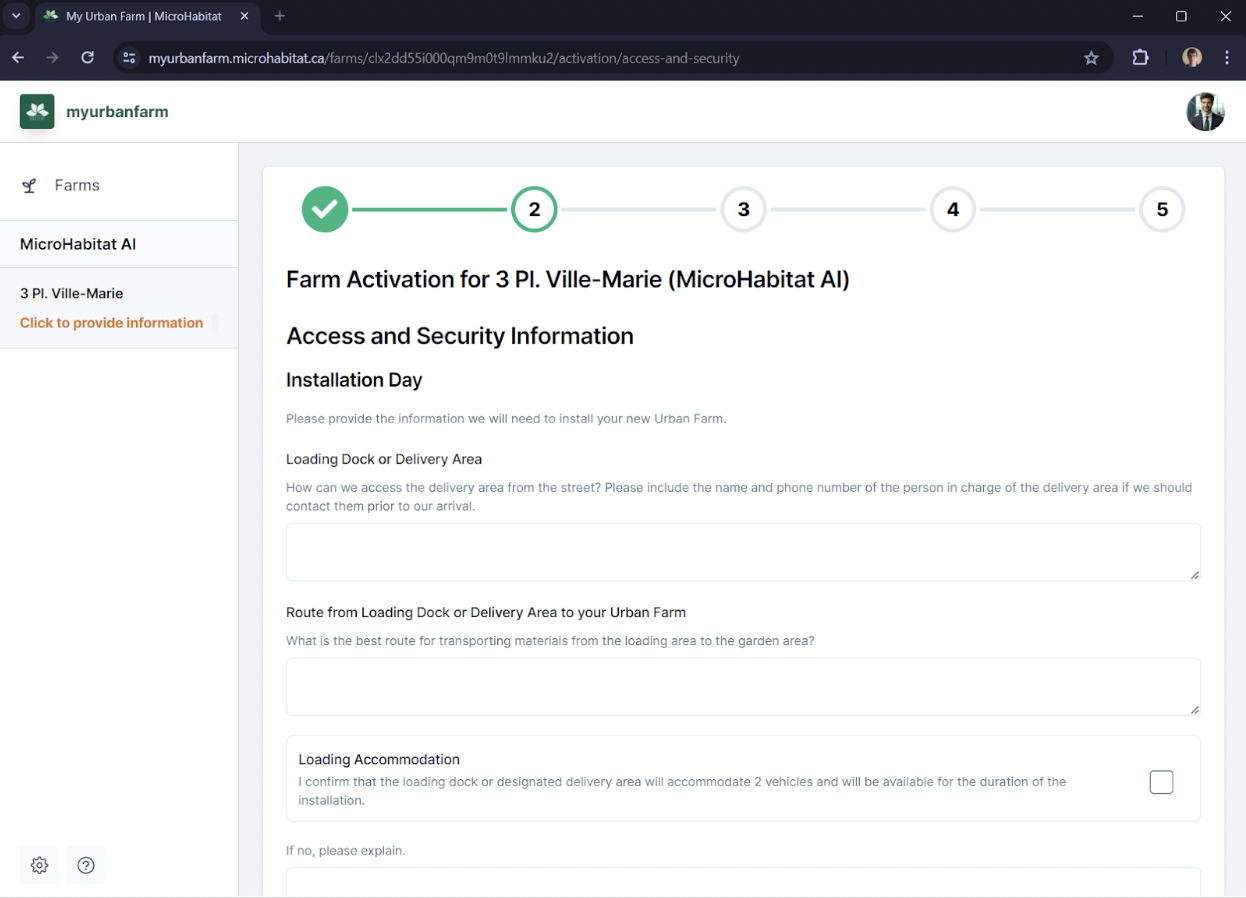Jump to step 3 of activation
1246x898 pixels.
743,210
